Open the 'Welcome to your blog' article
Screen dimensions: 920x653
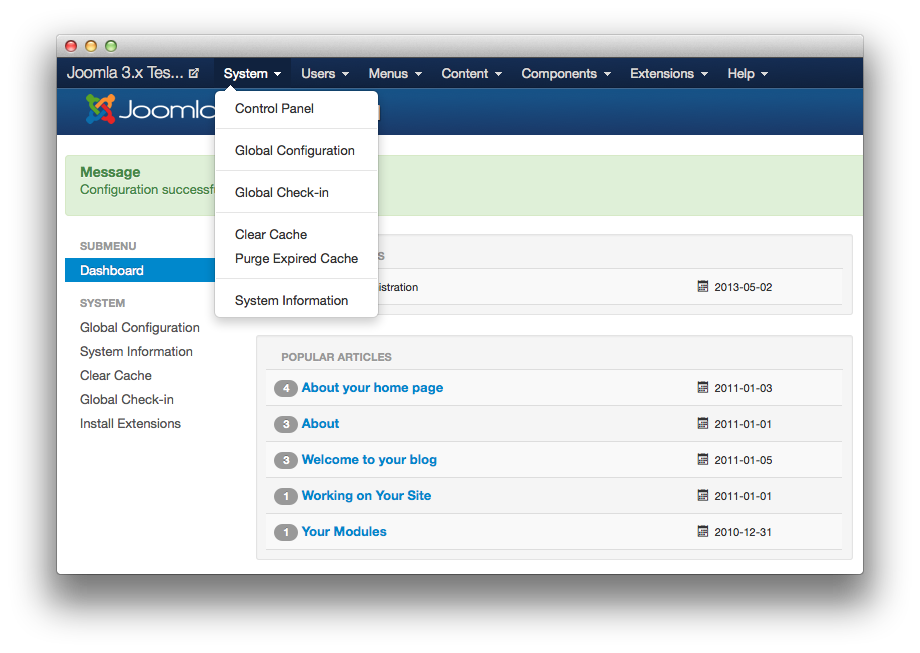click(369, 460)
